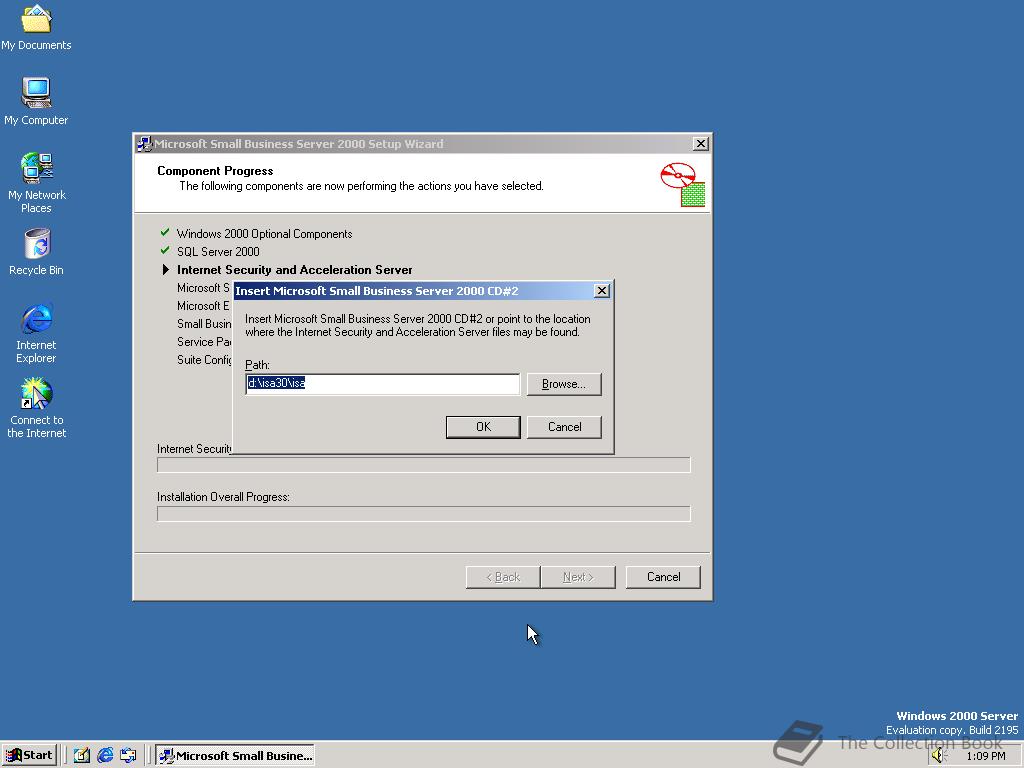Click the Microsoft Small Busine... taskbar button
Image resolution: width=1024 pixels, height=768 pixels.
pos(235,756)
